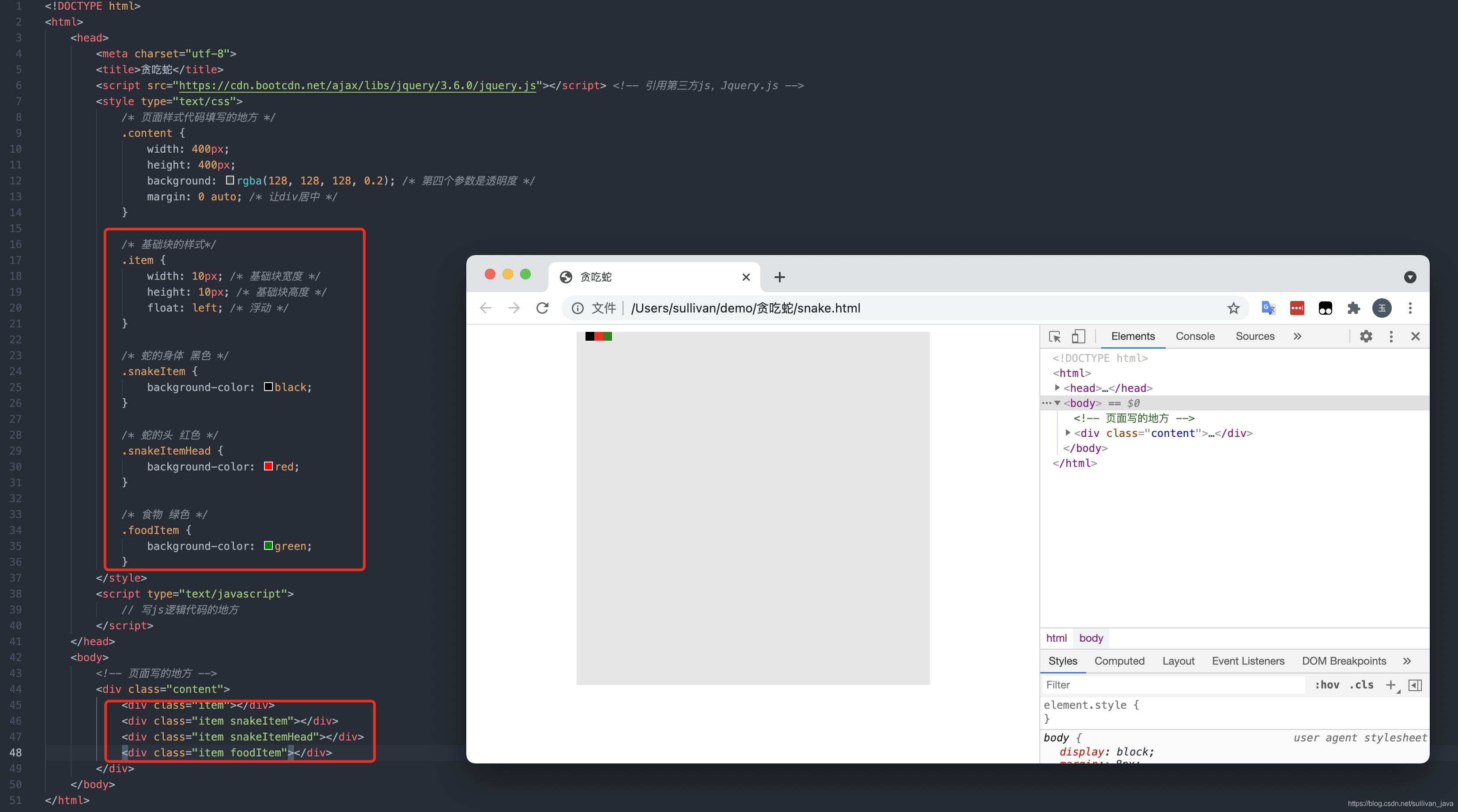Select the 页面写的地方 comment node

tap(1134, 418)
